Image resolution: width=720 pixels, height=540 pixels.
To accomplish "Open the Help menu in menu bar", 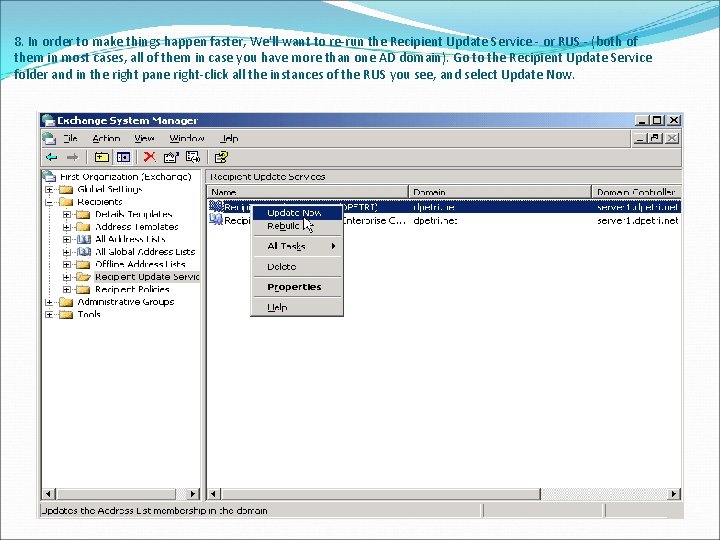I will pyautogui.click(x=229, y=138).
